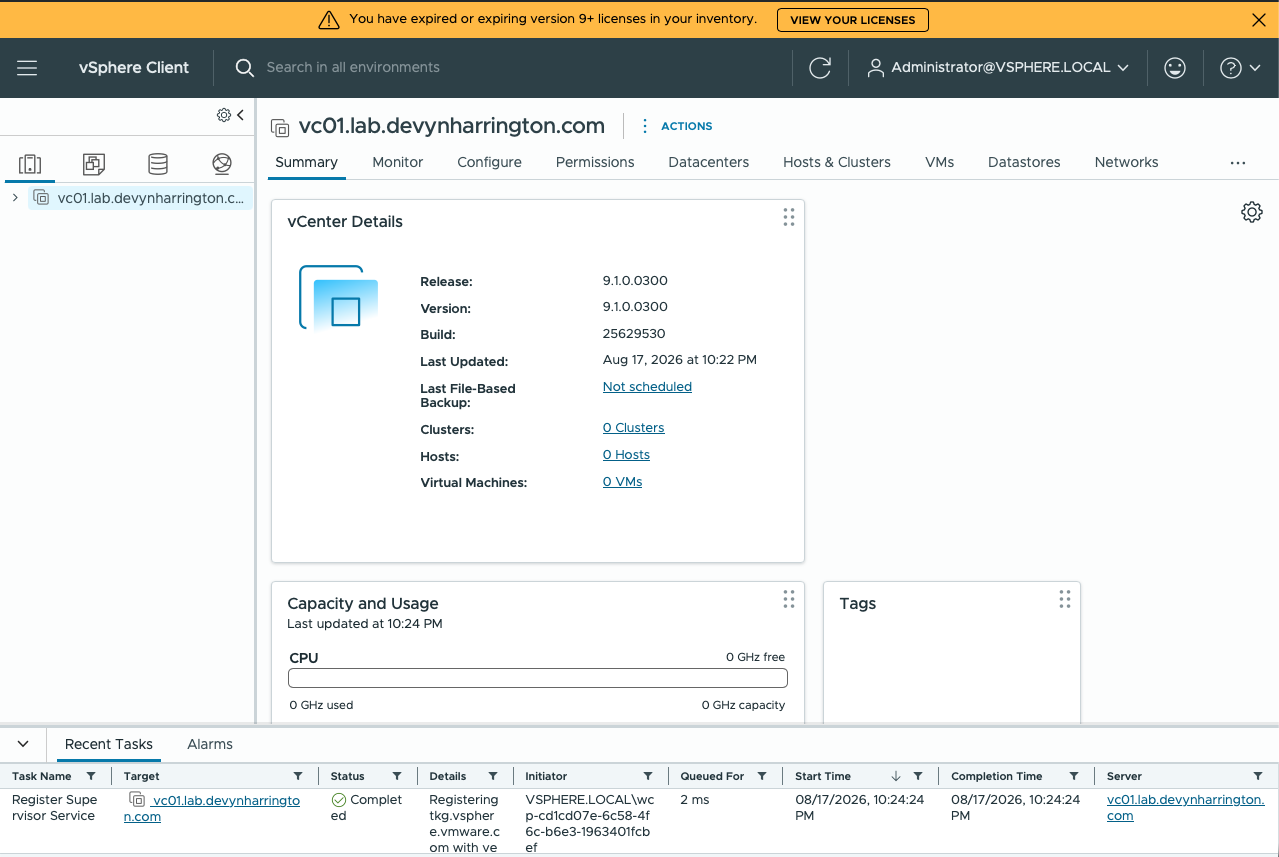Click the Tags card drag handle
Screen dimensions: 1279x857
pos(1065,599)
